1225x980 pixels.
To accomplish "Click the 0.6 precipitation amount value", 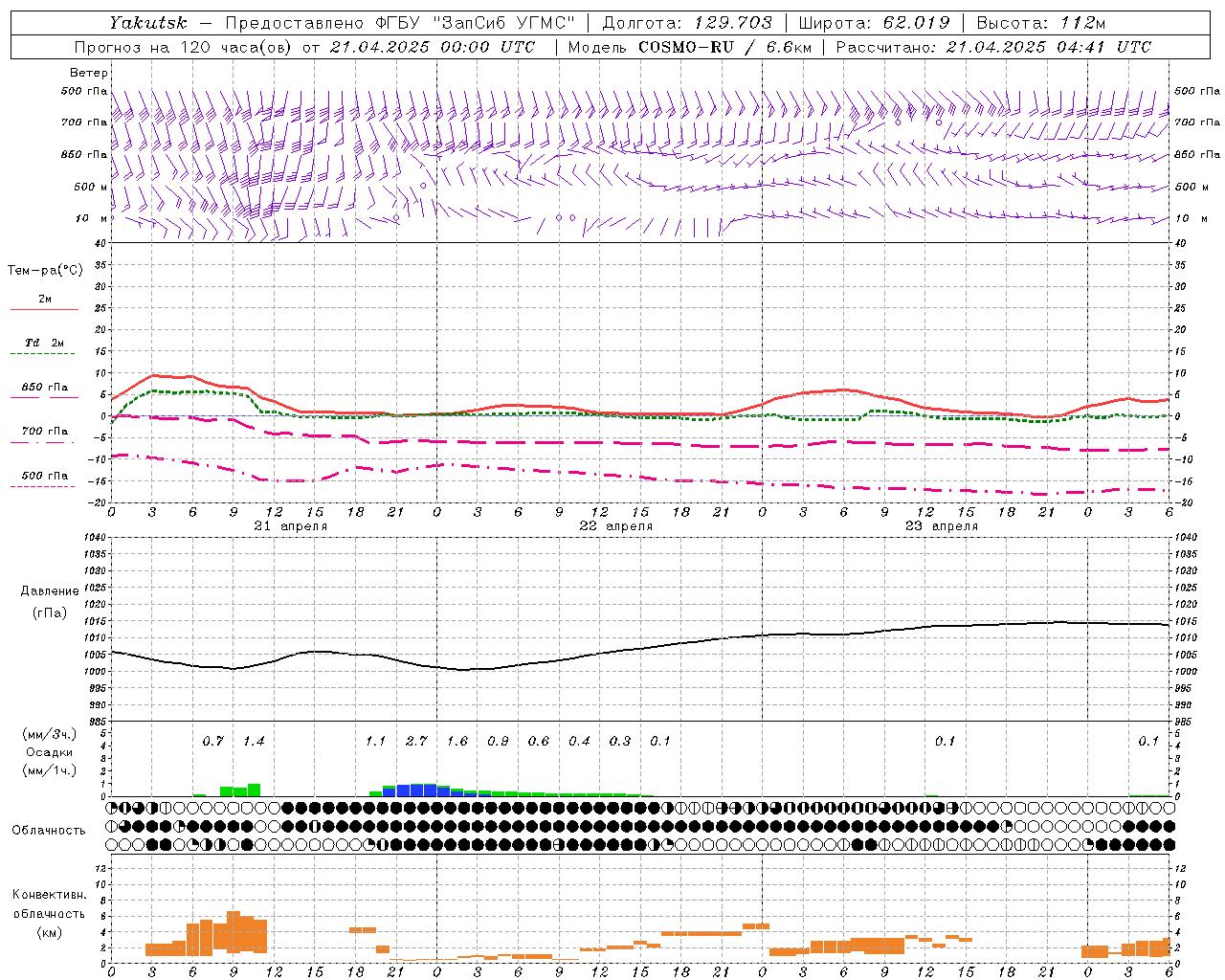I will [539, 741].
